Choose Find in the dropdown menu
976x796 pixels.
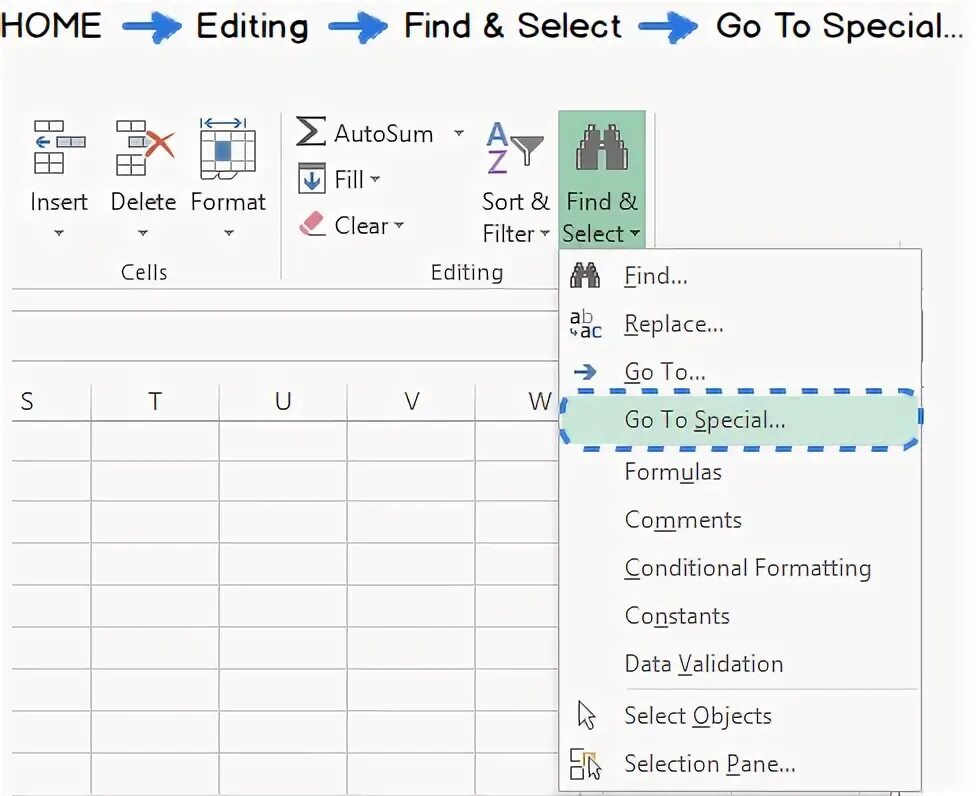pos(655,276)
